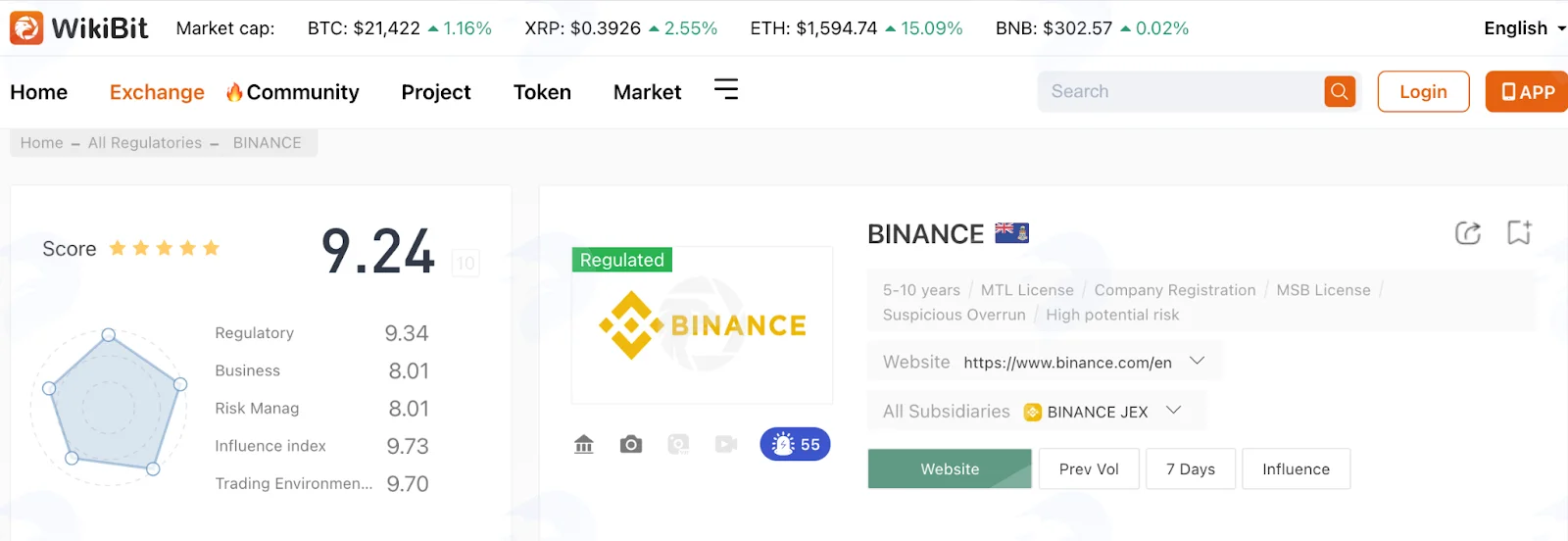Switch to the Influence tab

tap(1296, 468)
